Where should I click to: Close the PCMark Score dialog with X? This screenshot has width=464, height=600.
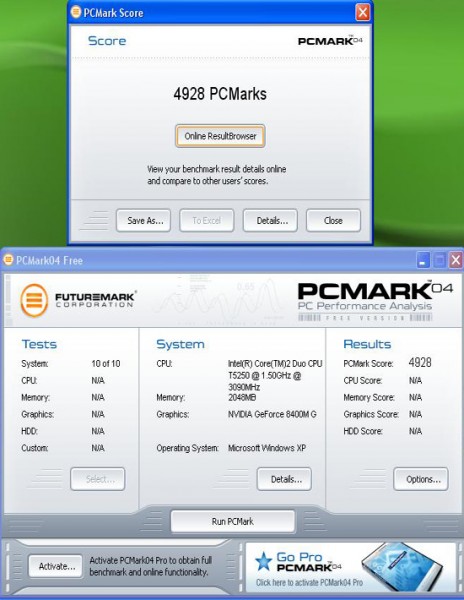pos(362,12)
